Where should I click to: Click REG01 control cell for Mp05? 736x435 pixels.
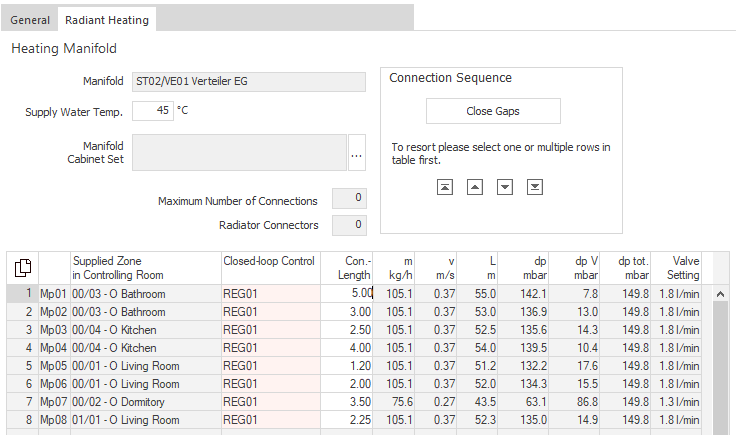coord(271,366)
